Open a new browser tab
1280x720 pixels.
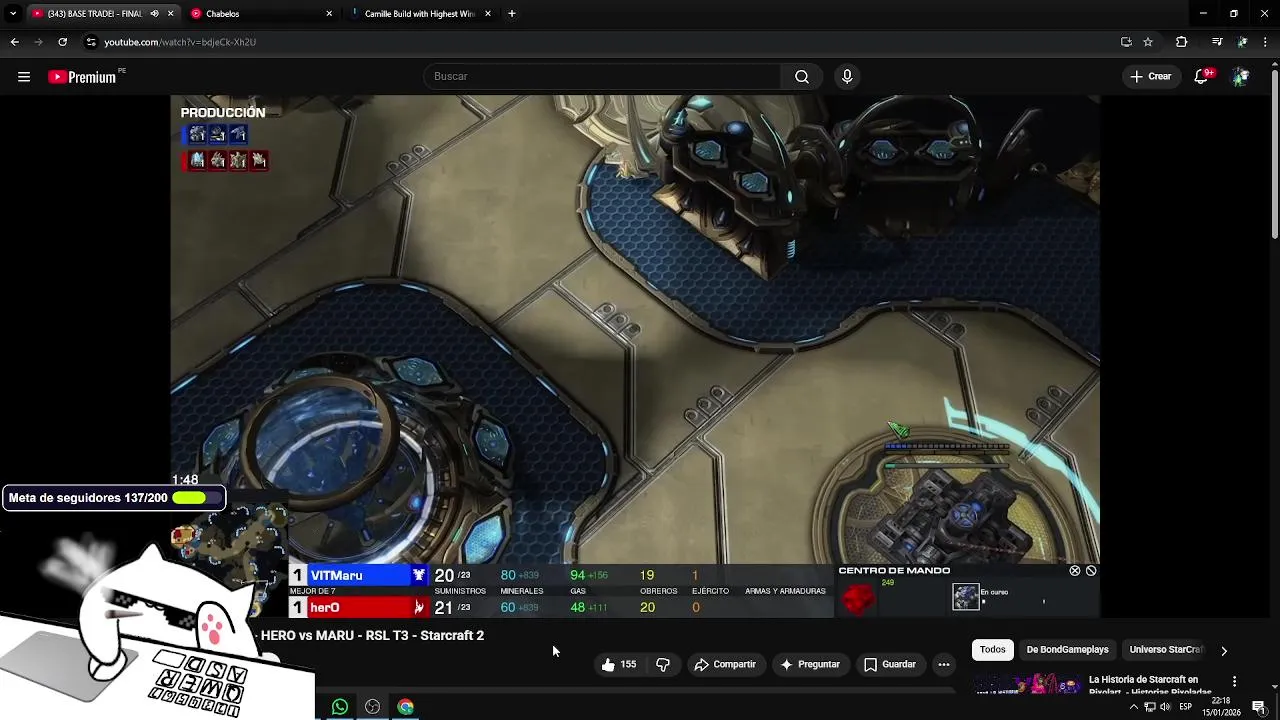tap(512, 14)
